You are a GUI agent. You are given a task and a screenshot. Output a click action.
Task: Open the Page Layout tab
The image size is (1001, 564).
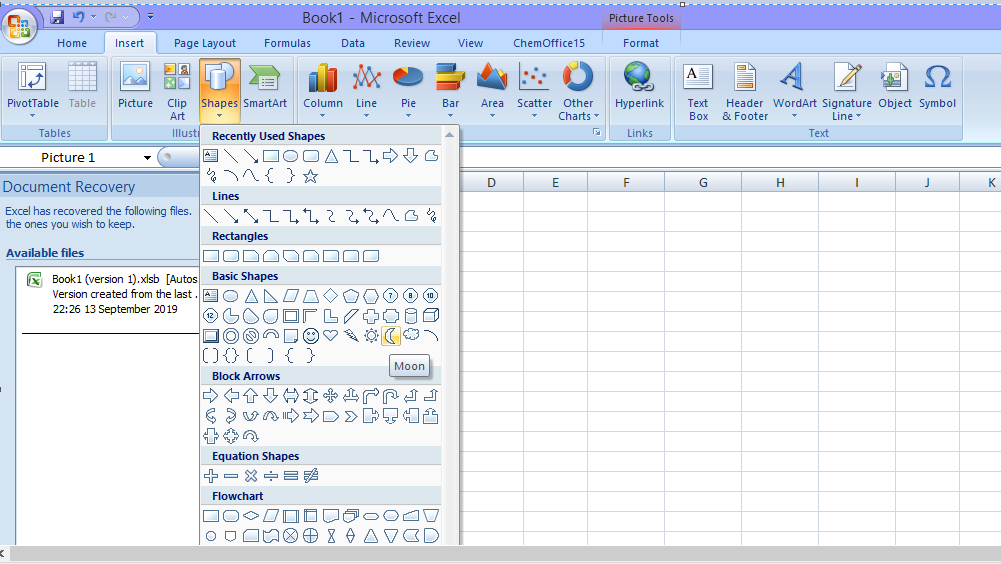tap(204, 43)
